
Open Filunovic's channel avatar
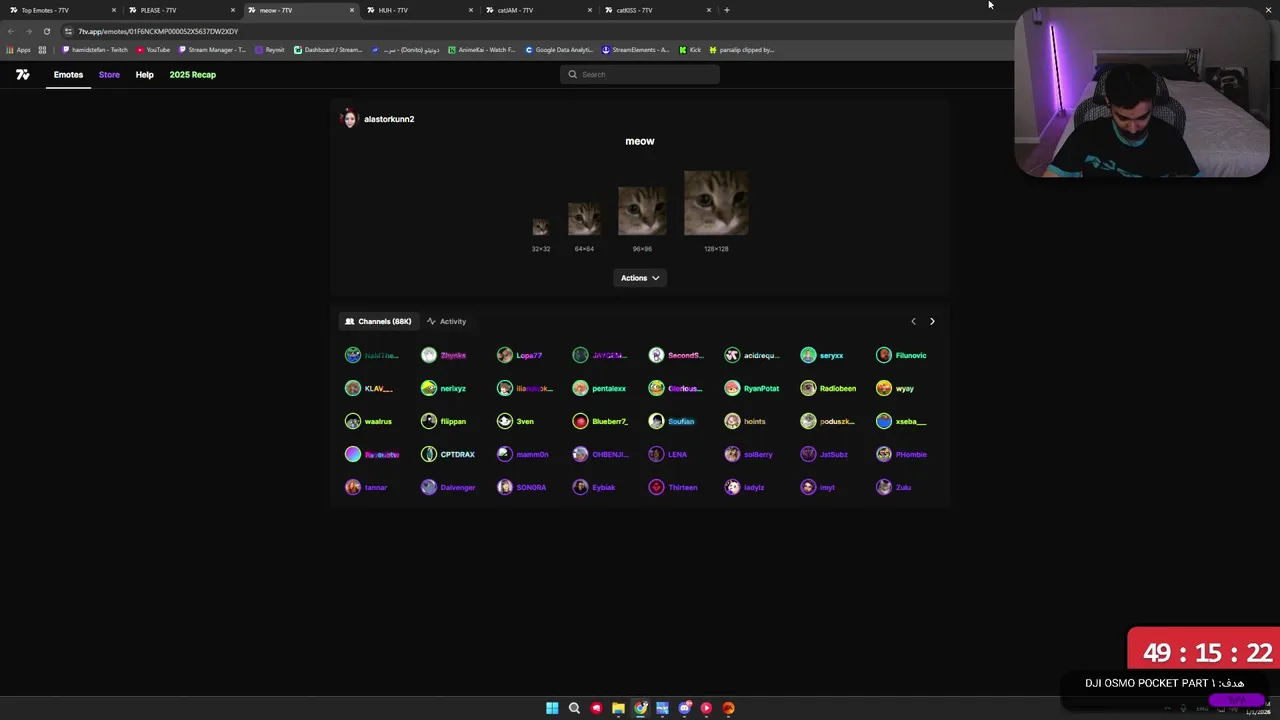[x=884, y=355]
